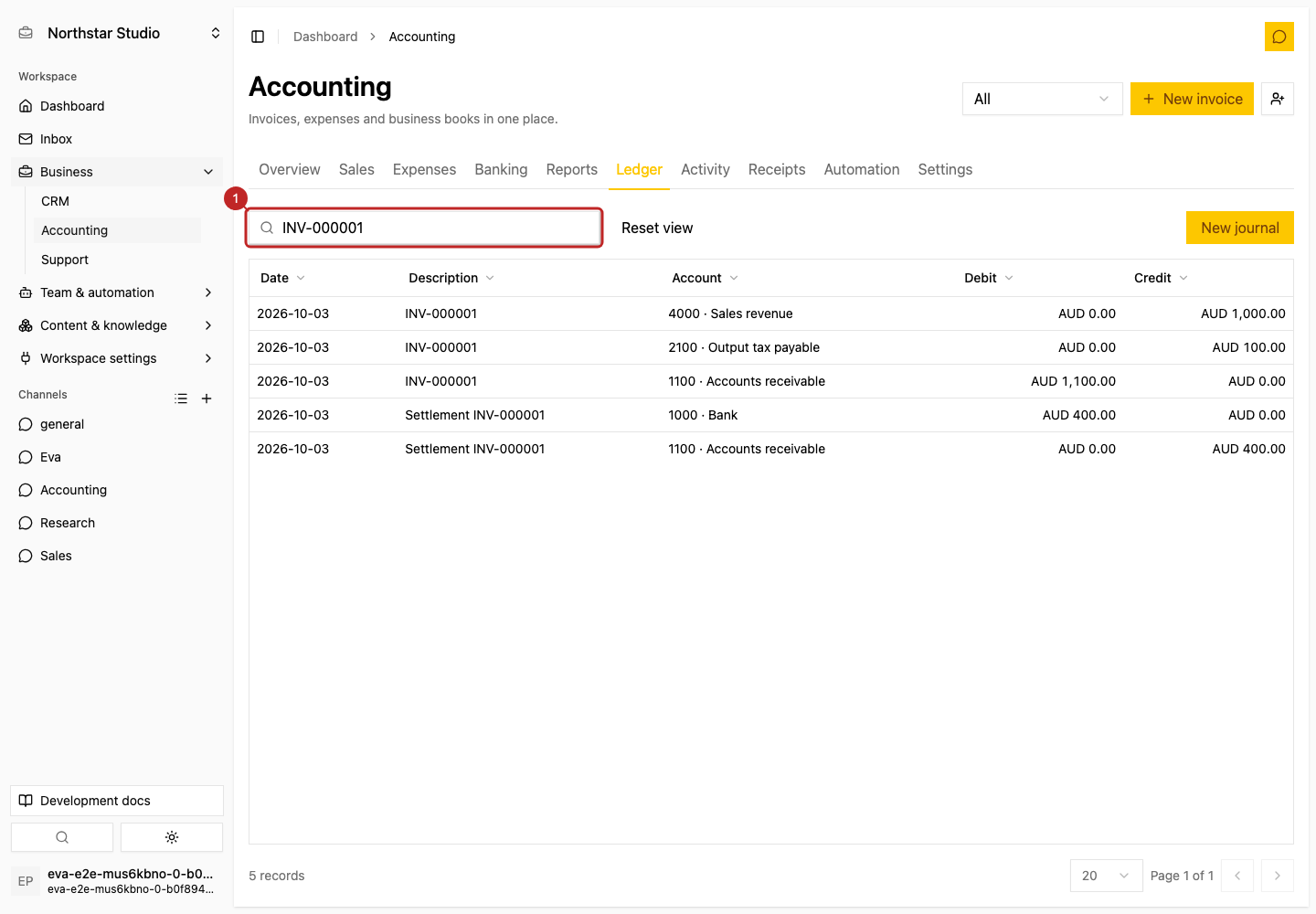Click Reset view
Screen dimensions: 1316x914
657,228
